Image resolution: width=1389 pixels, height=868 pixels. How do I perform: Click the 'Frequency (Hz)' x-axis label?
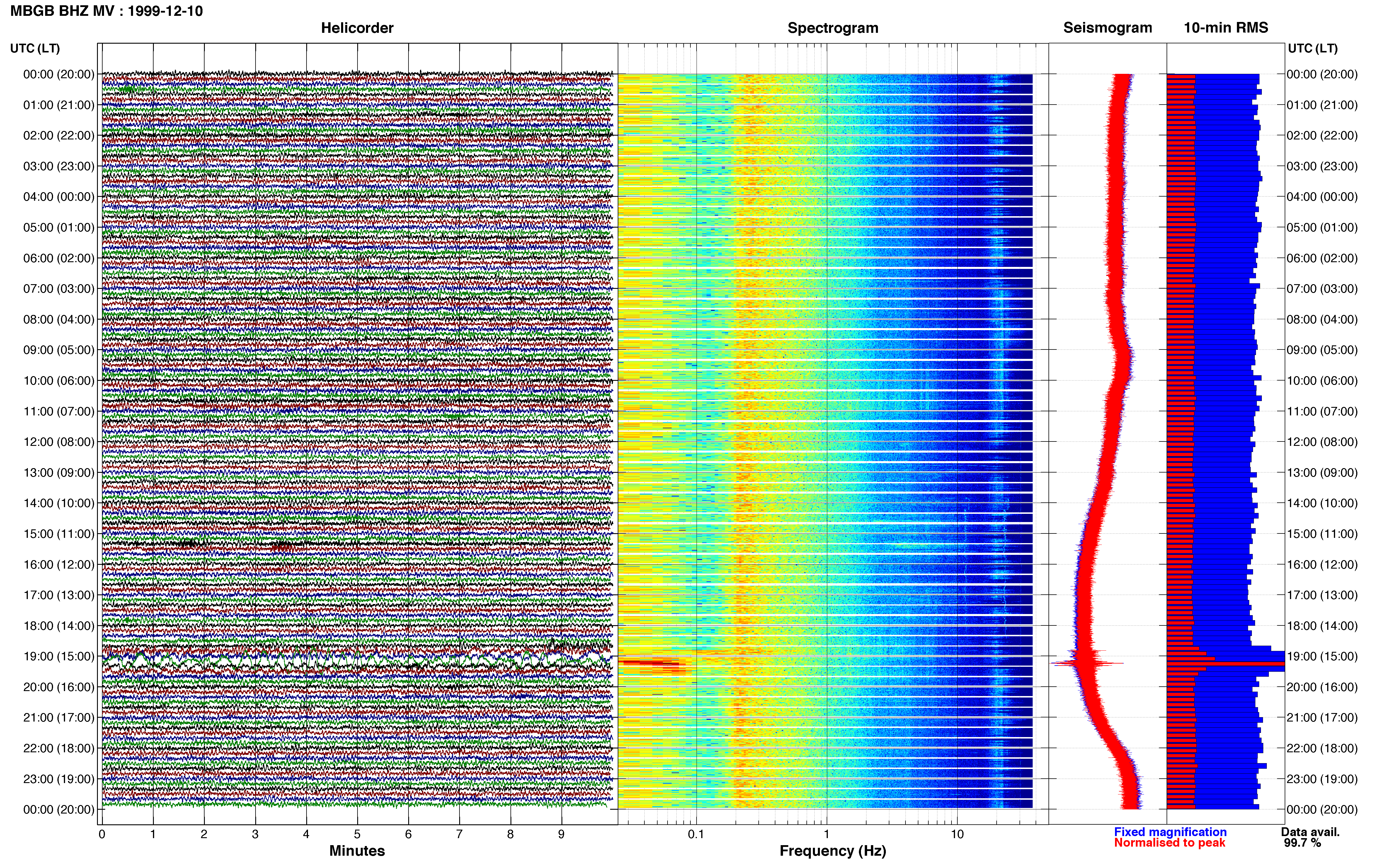pos(833,851)
